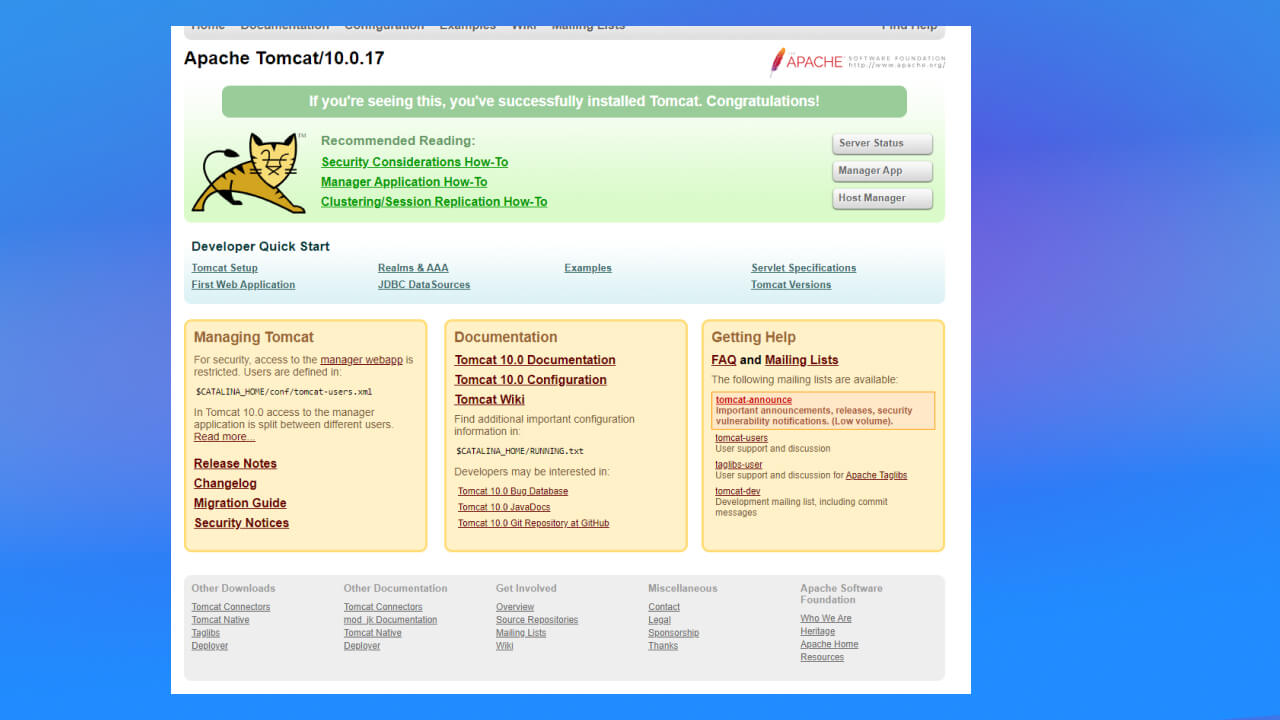Click Tomcat Native under Other Documentation
The image size is (1280, 720).
(x=373, y=633)
